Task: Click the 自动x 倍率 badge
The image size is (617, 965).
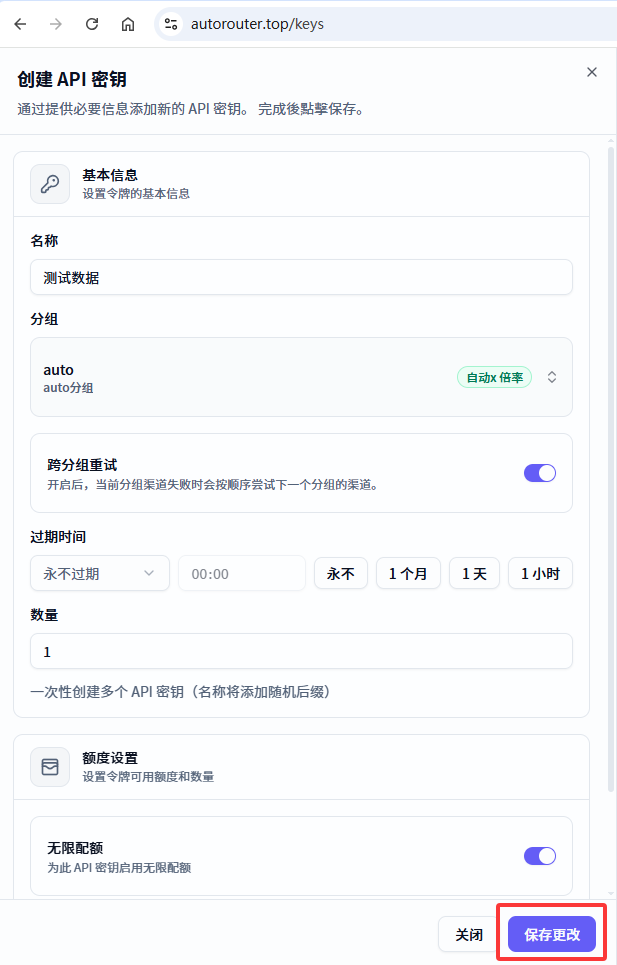Action: (495, 377)
